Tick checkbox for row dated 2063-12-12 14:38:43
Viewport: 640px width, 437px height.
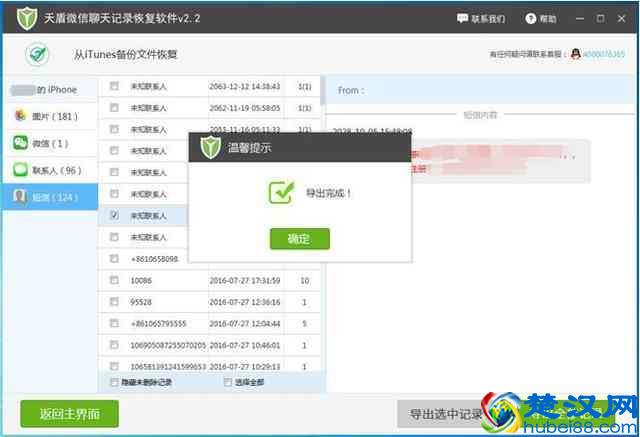point(114,86)
